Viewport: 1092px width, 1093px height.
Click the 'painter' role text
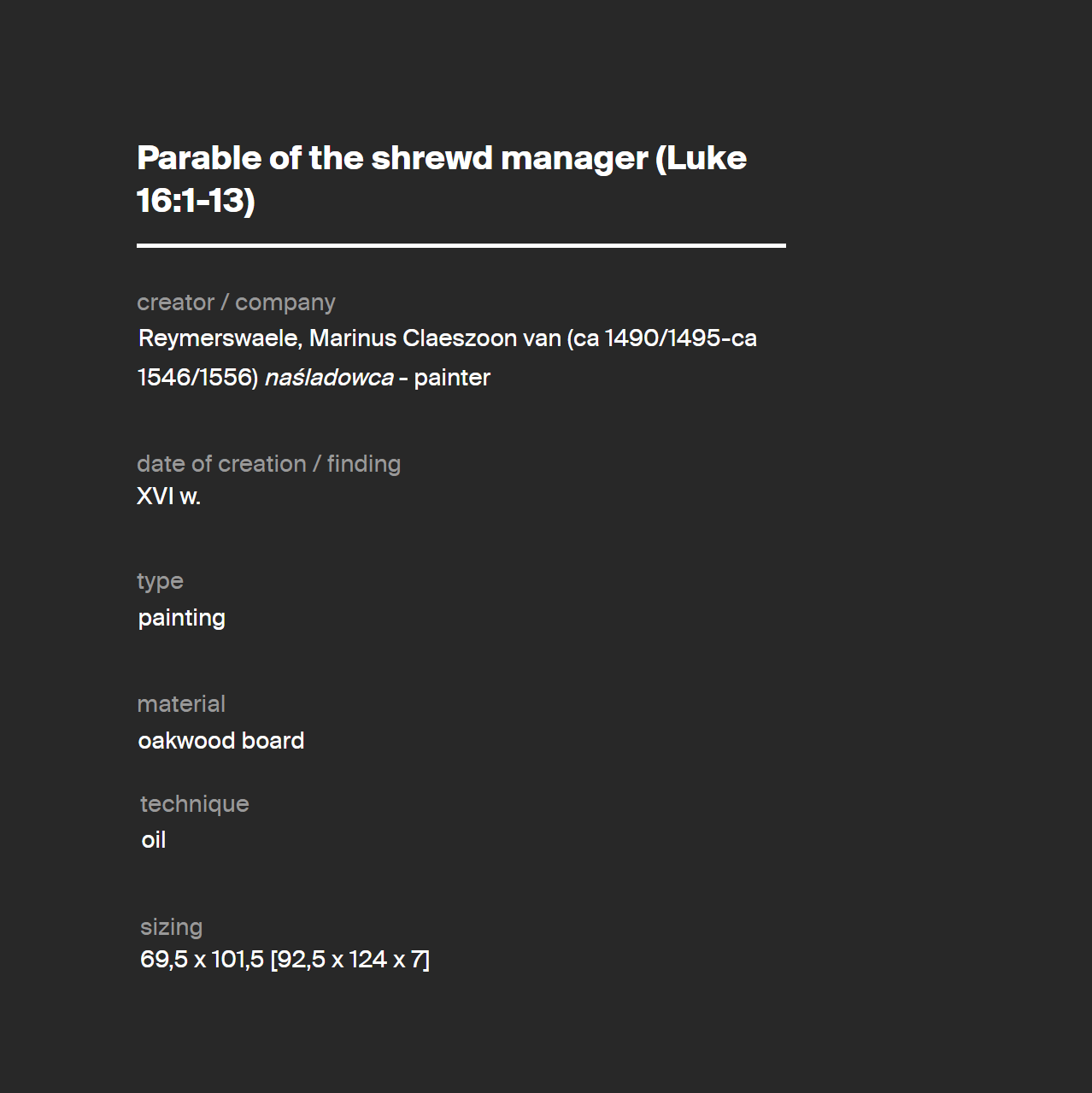[x=452, y=378]
